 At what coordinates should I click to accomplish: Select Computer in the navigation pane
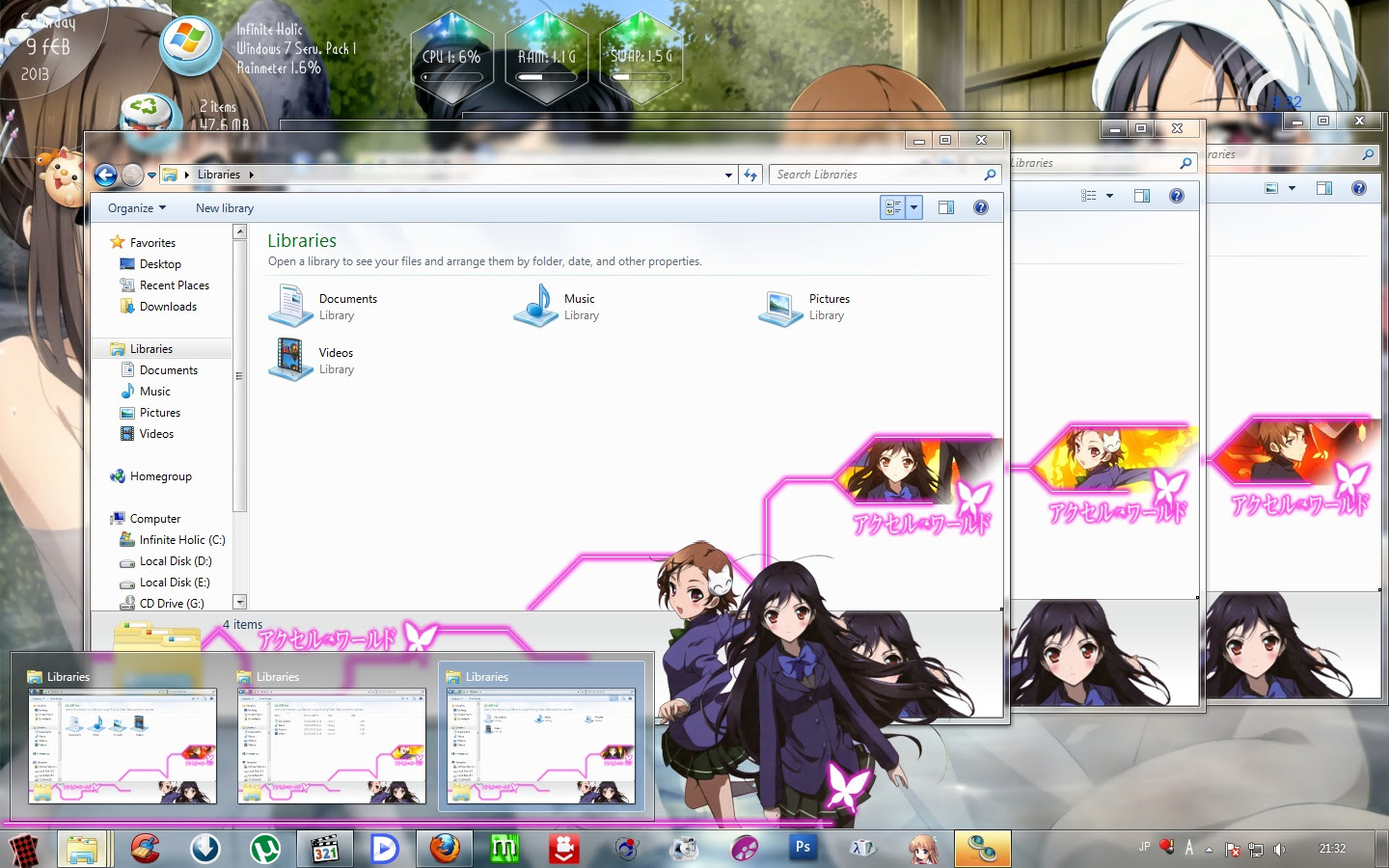[154, 519]
